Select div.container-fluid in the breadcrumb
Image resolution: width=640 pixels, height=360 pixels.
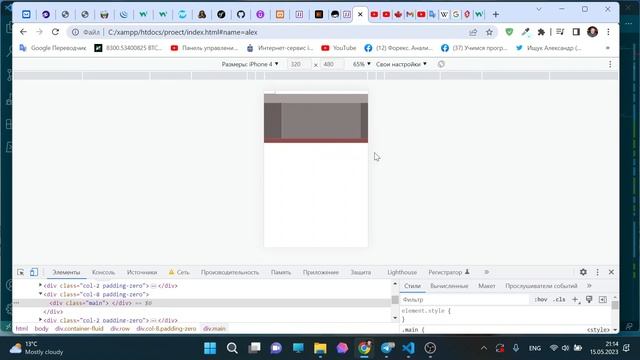coord(79,329)
